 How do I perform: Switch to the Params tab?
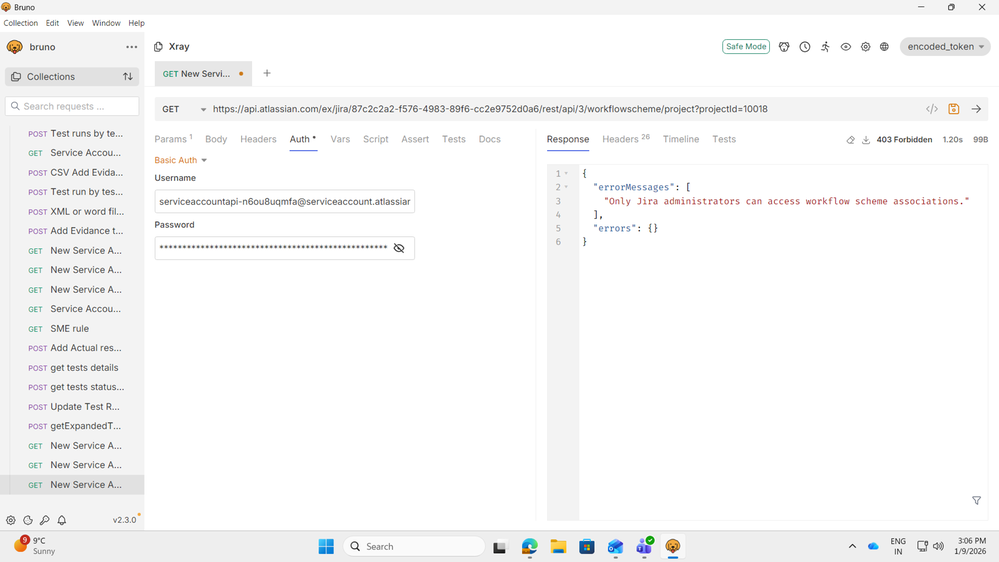click(173, 139)
